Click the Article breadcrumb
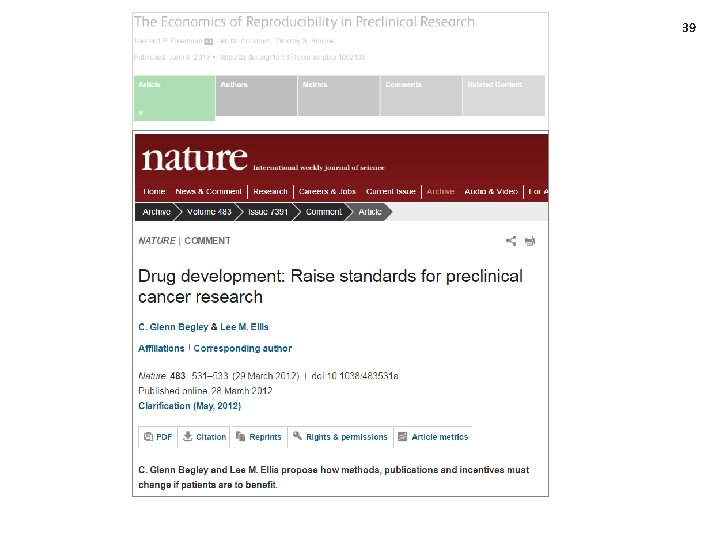This screenshot has height=540, width=720. [x=370, y=212]
